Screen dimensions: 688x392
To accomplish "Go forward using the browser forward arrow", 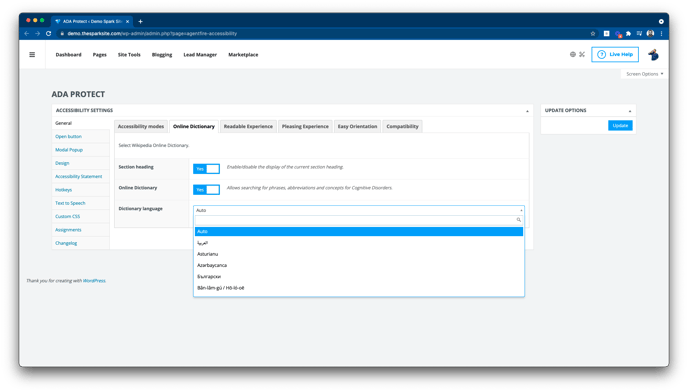I will (37, 33).
